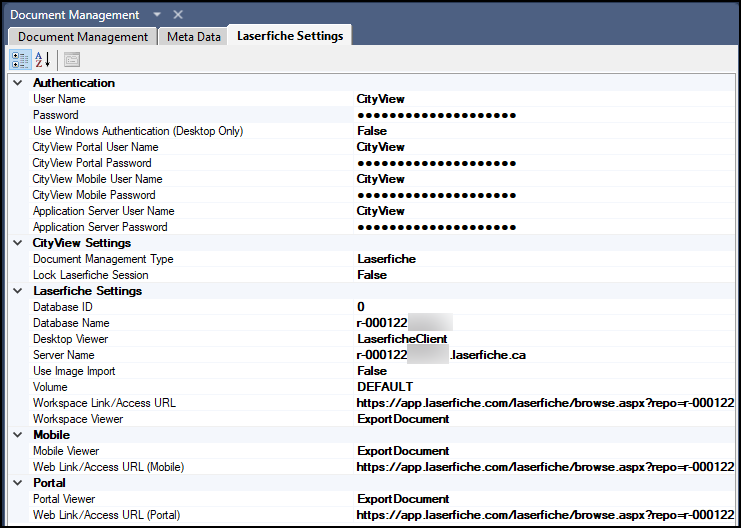Collapse the Mobile category
Screen dimensions: 741x528
click(17, 435)
